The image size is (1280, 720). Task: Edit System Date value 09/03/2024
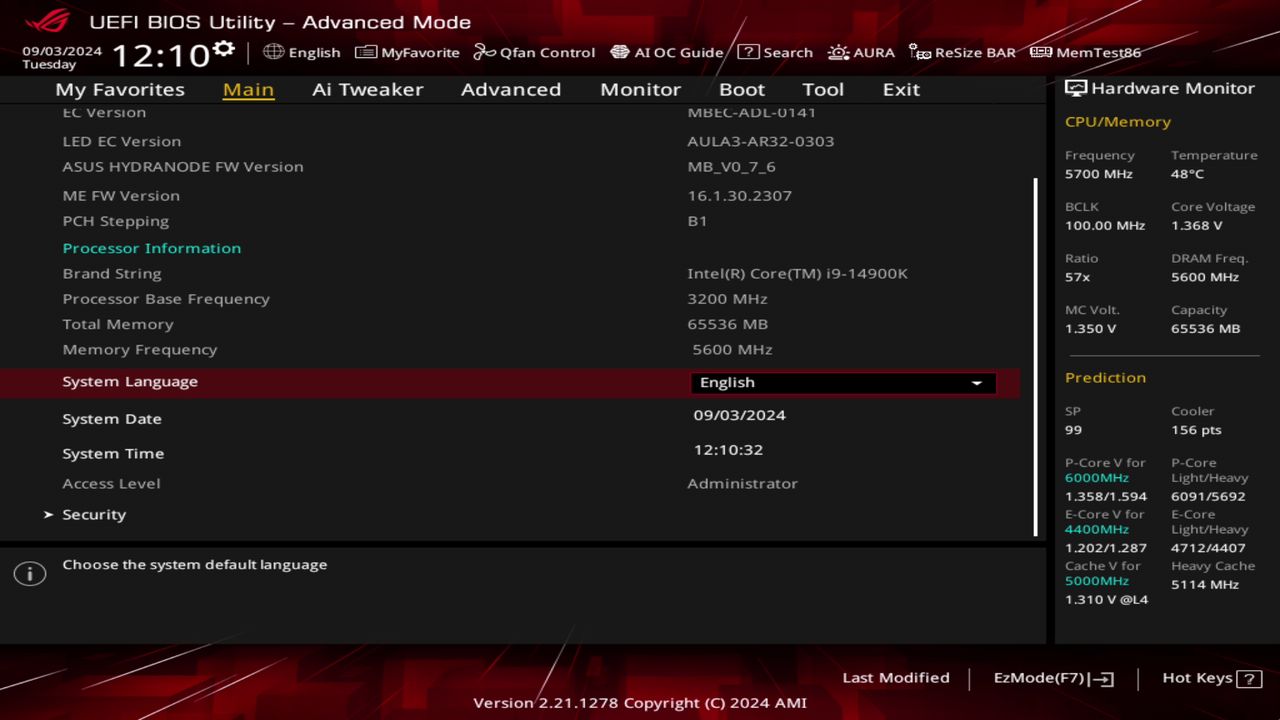click(x=740, y=415)
